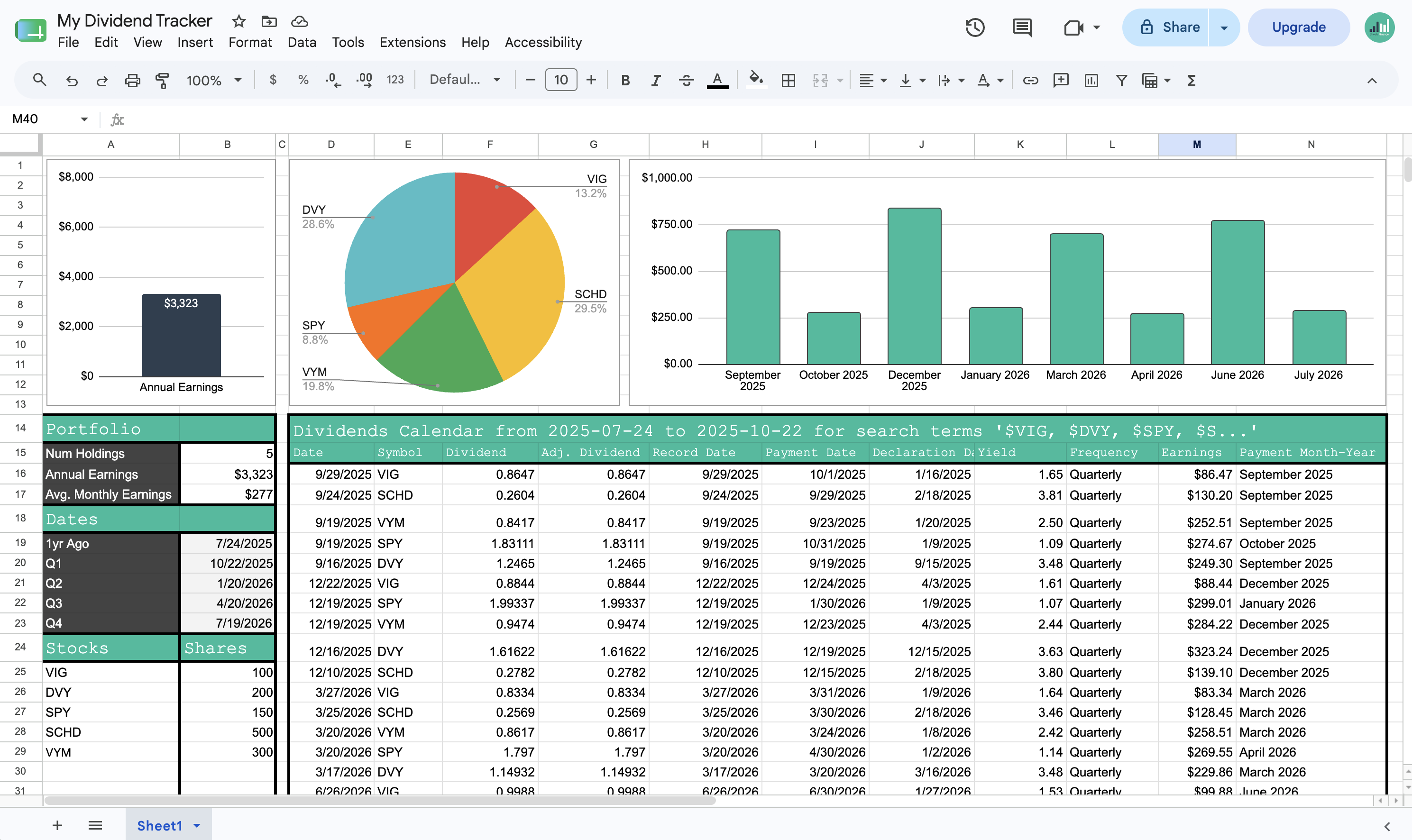
Task: Insert a link
Action: [1030, 81]
